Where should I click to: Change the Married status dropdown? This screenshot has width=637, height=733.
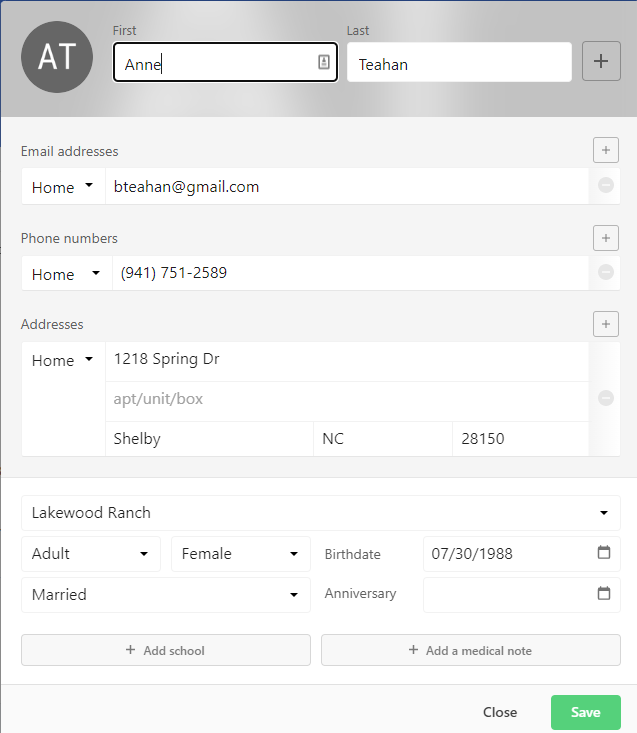tap(165, 595)
